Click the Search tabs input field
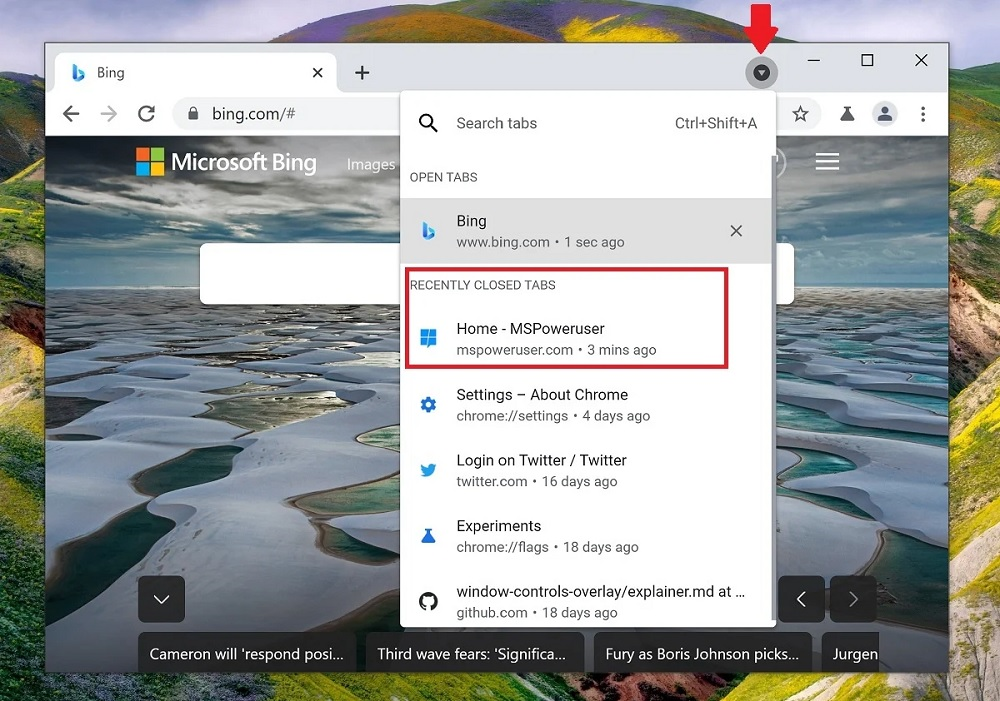The width and height of the screenshot is (1000, 701). click(587, 123)
